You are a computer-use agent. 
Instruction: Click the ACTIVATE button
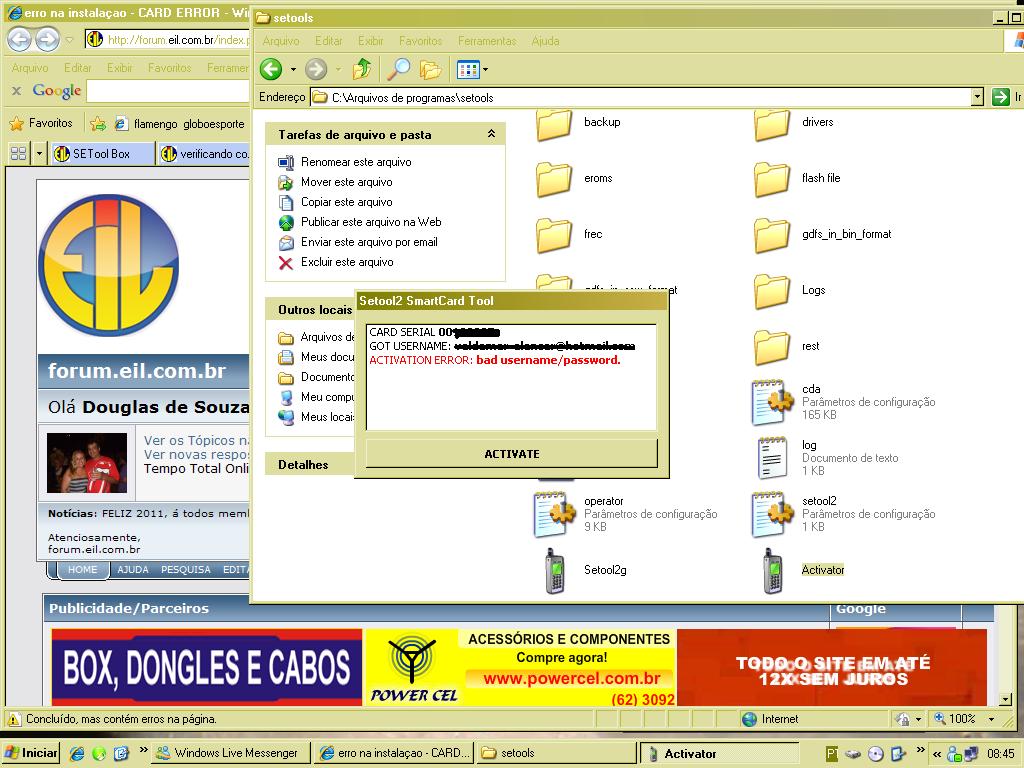pos(512,454)
